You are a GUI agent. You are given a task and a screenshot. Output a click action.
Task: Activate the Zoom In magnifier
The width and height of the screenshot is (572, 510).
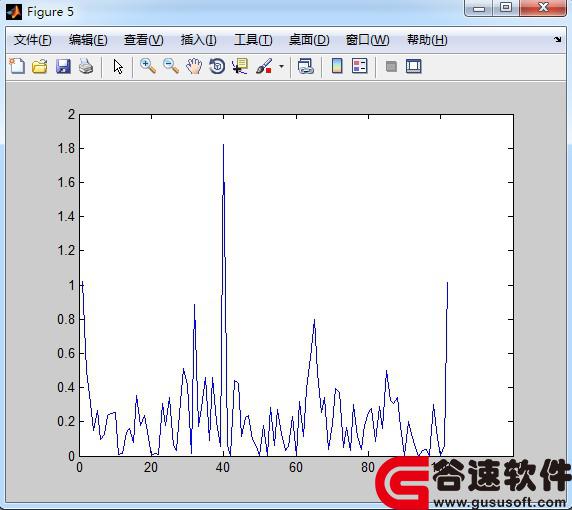point(148,66)
